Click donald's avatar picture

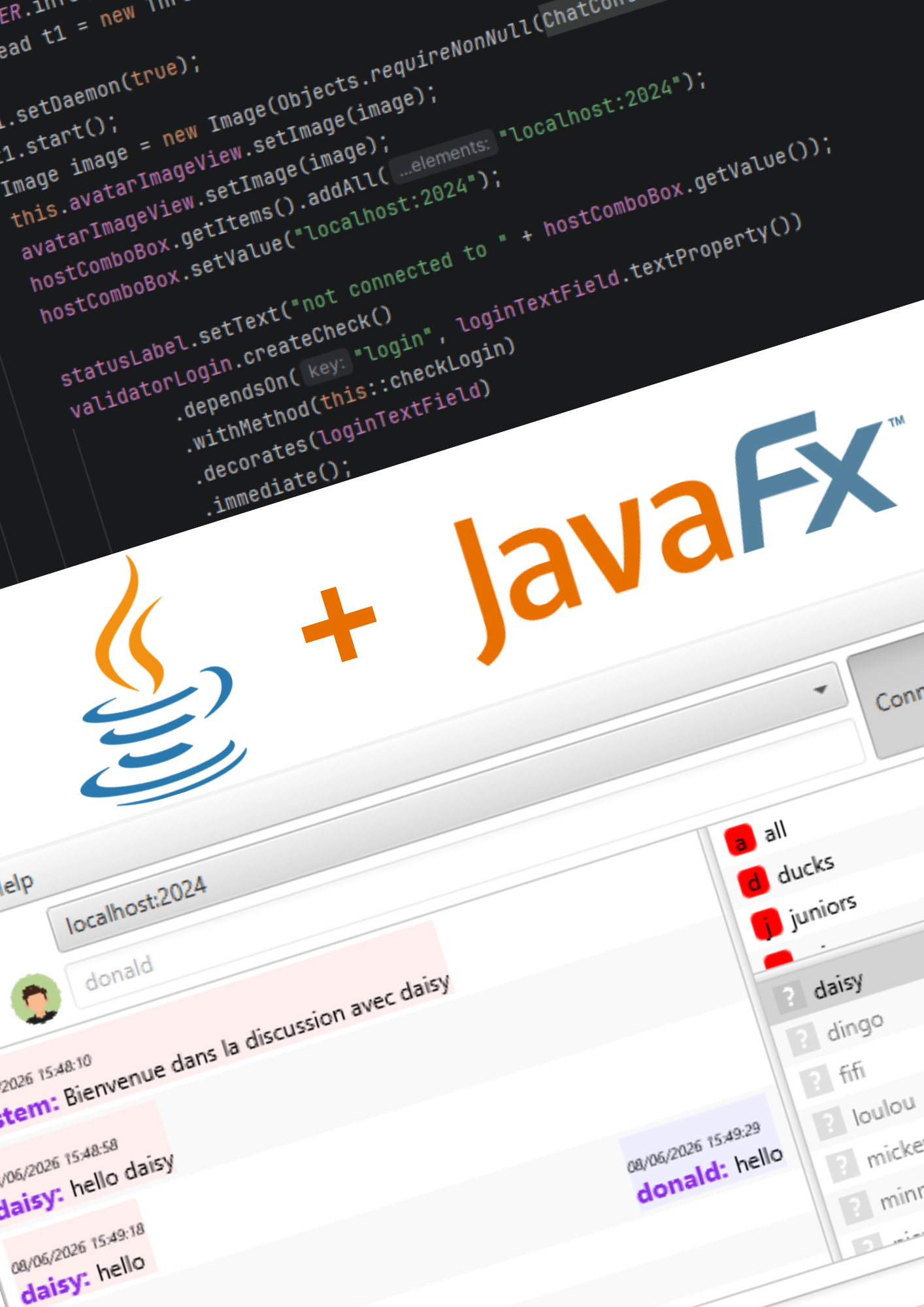point(37,999)
